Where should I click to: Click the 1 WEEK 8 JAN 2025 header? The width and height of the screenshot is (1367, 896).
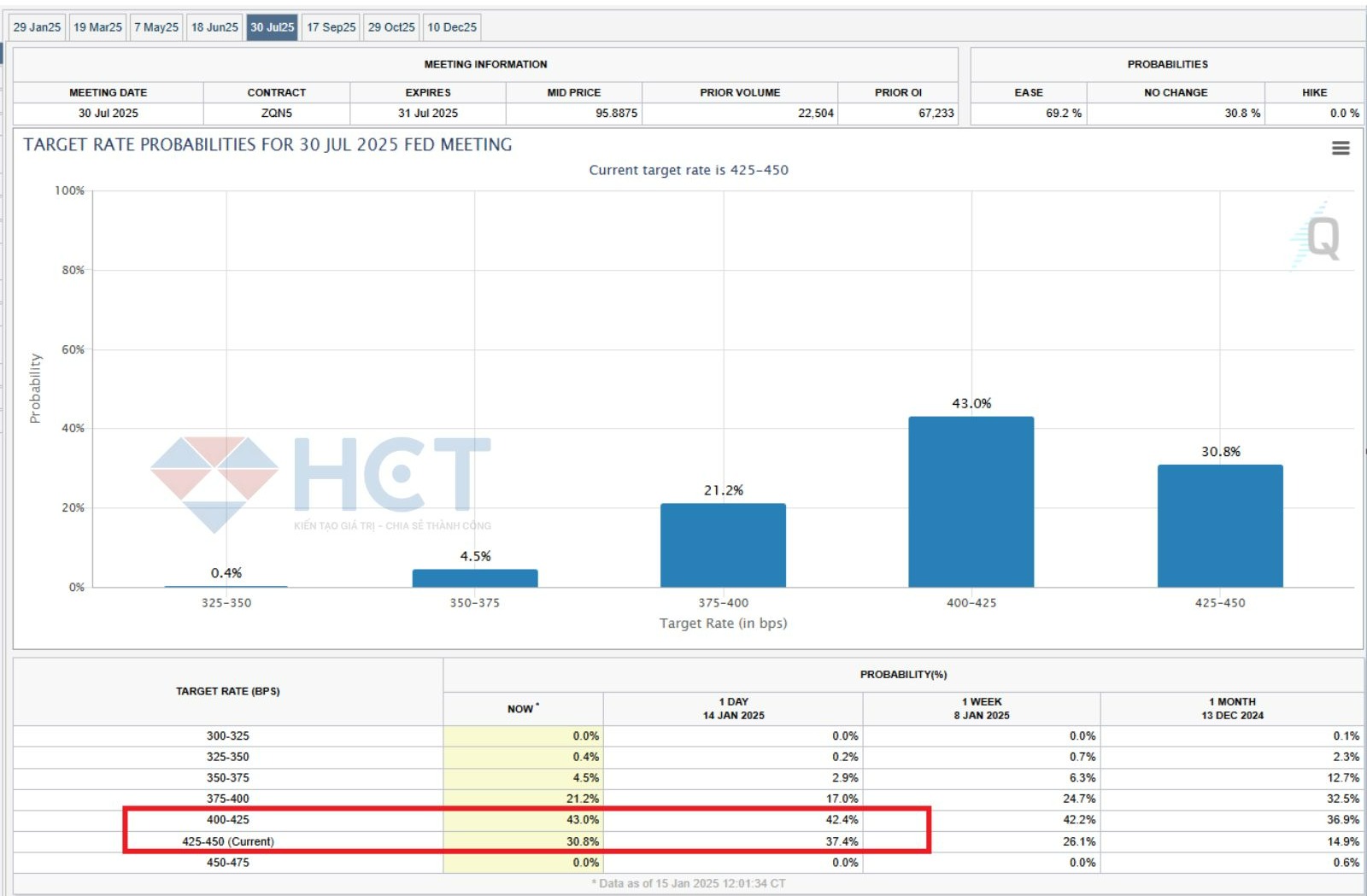[x=982, y=709]
